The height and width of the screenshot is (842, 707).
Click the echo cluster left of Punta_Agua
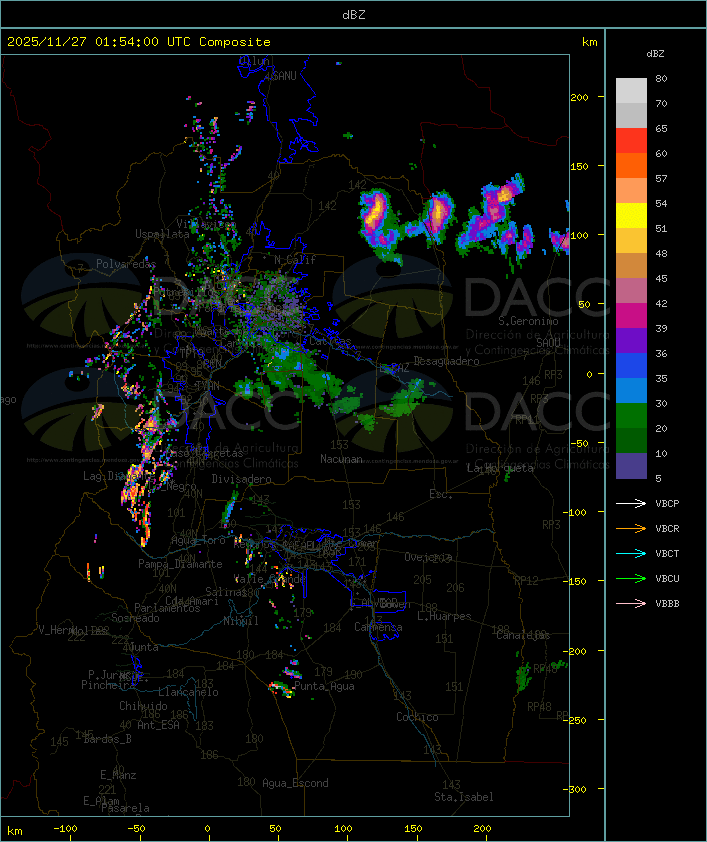281,689
